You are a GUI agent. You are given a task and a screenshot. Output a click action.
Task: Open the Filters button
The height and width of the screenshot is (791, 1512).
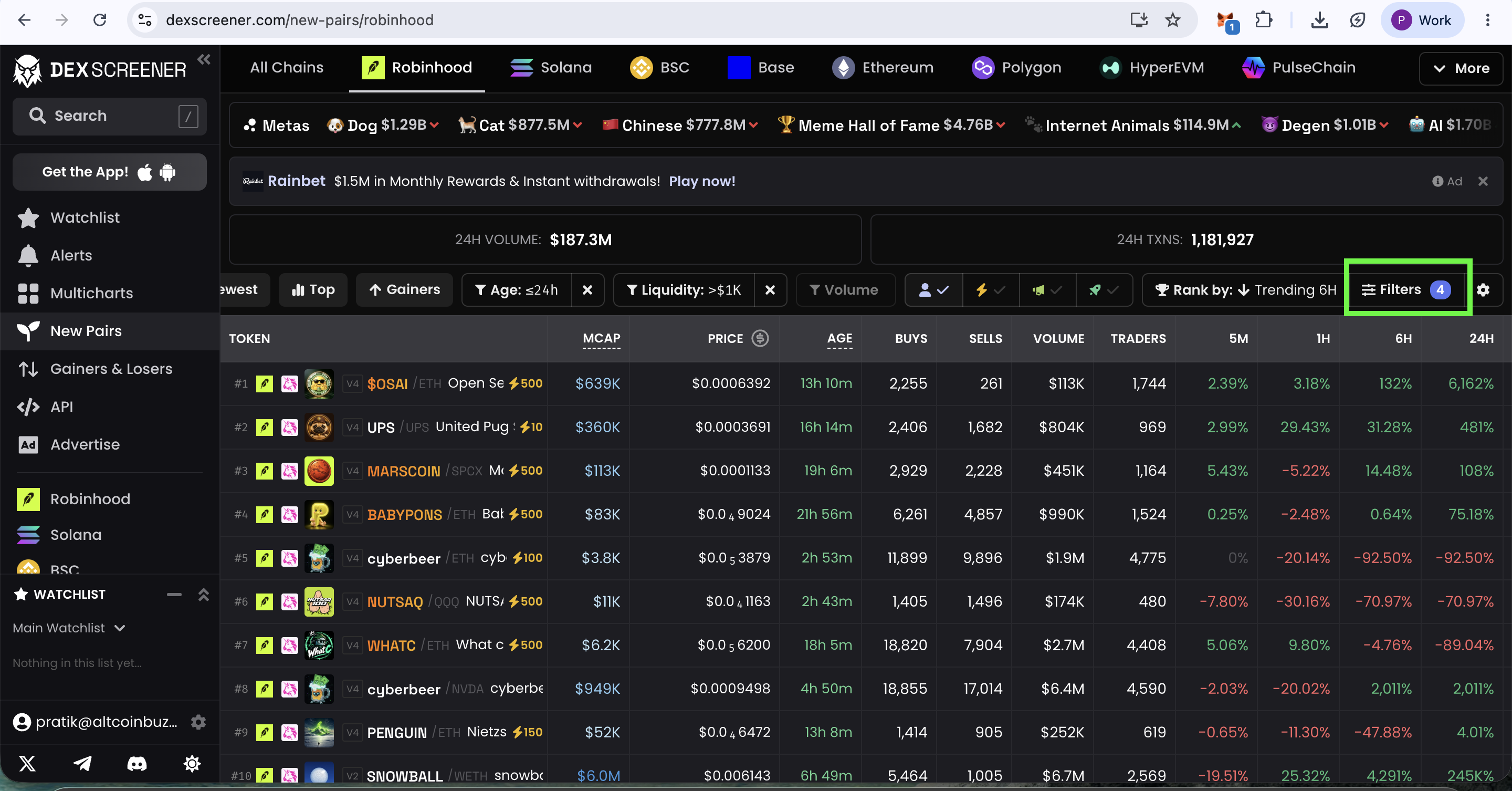[1407, 289]
